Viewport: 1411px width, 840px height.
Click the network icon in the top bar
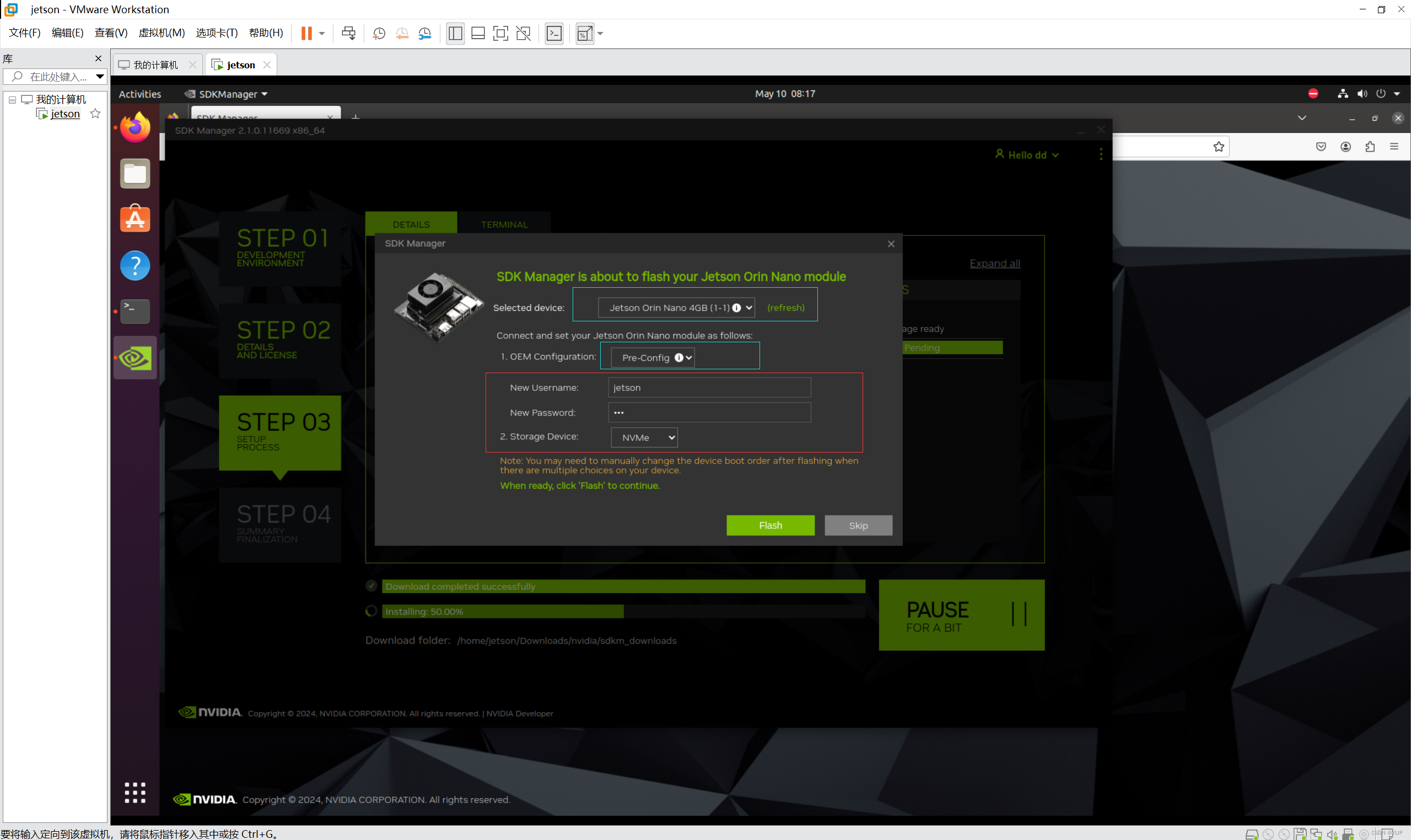pyautogui.click(x=1342, y=93)
